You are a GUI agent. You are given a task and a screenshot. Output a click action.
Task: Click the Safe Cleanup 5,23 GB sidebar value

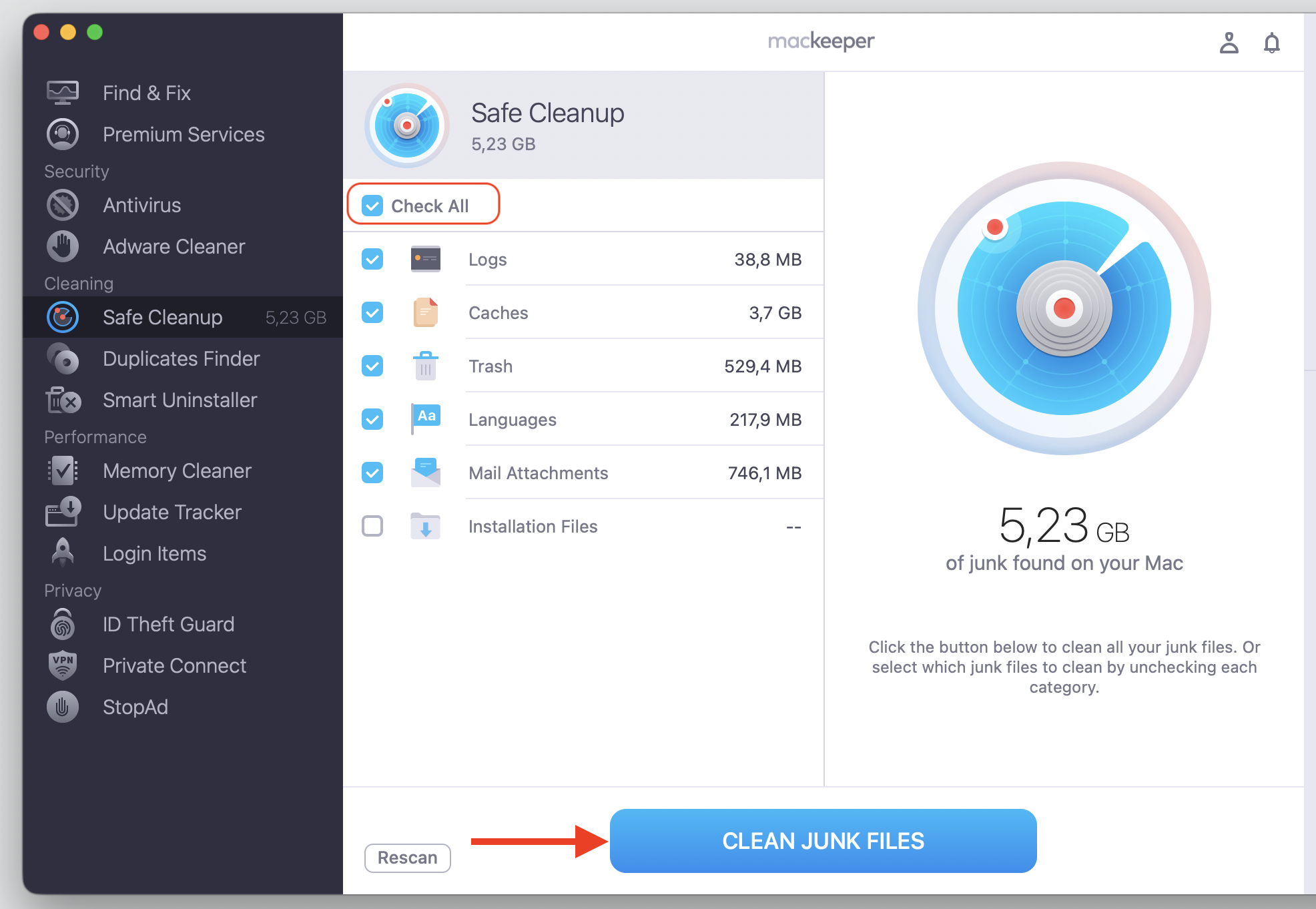point(296,318)
